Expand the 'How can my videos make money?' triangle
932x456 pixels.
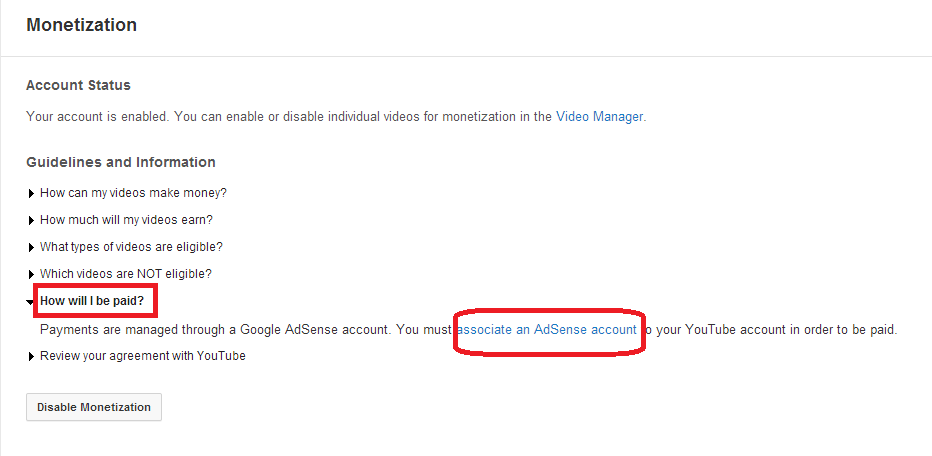[32, 194]
